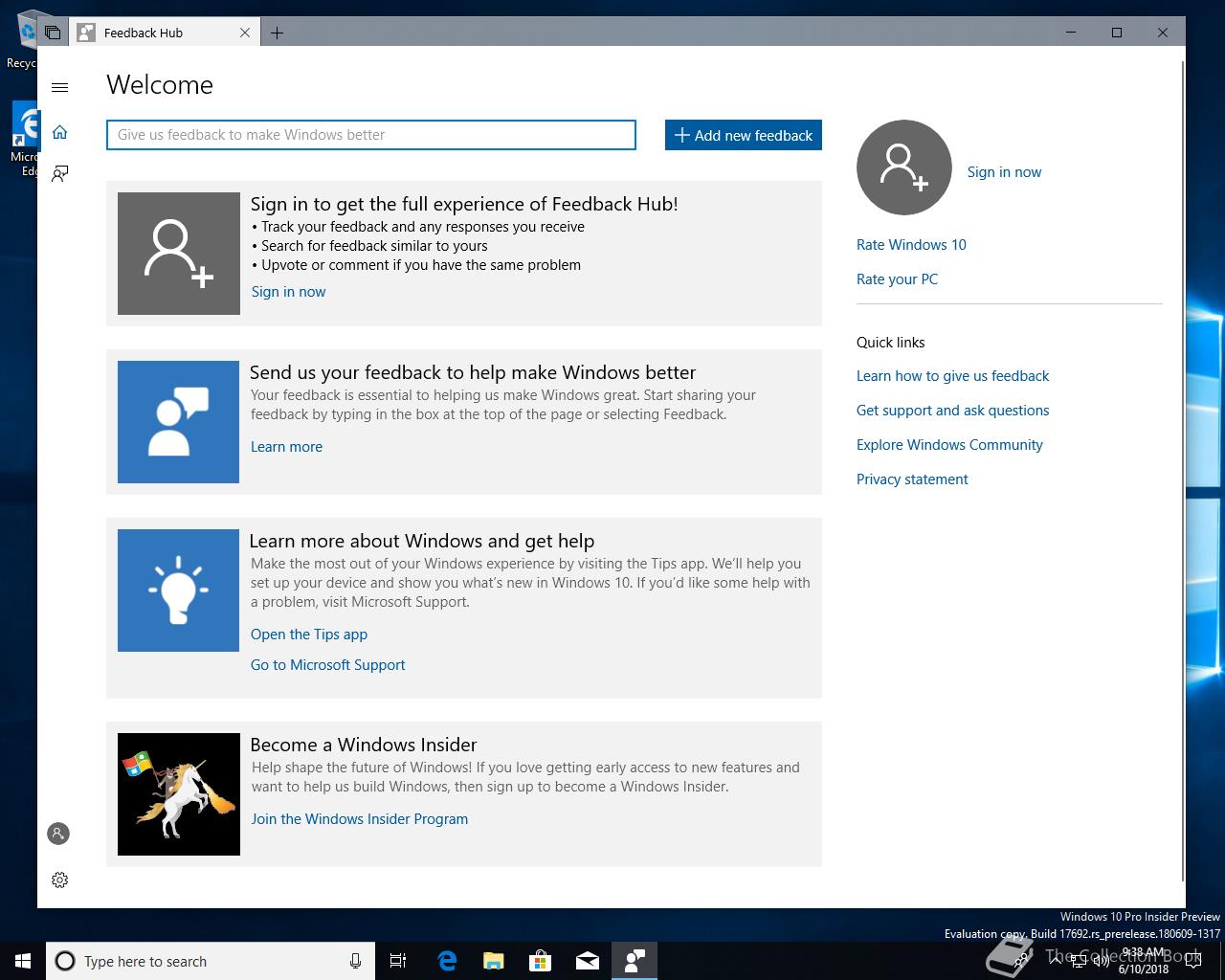This screenshot has width=1225, height=980.
Task: Focus the feedback search input box
Action: coord(371,135)
